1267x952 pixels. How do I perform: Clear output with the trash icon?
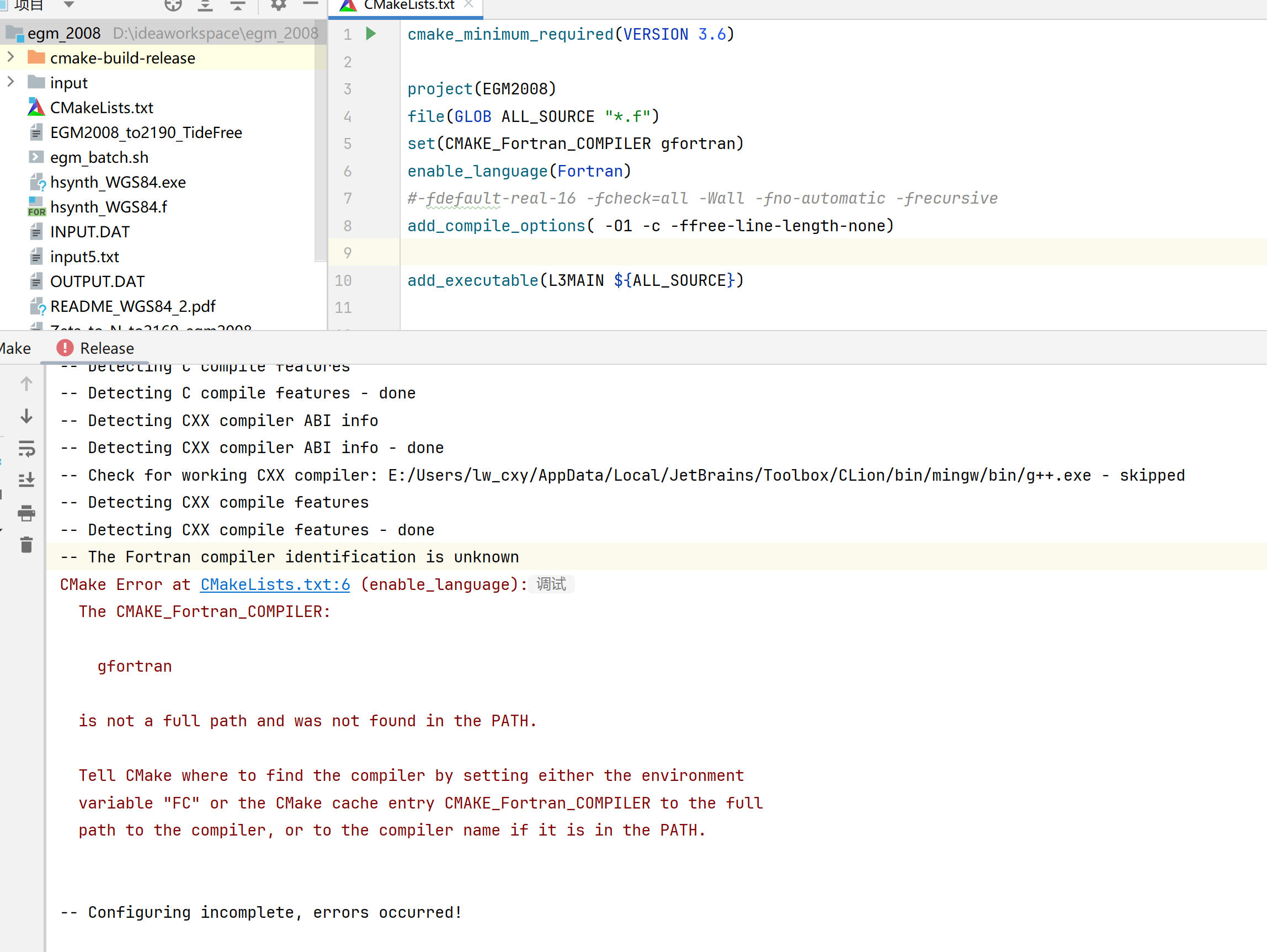click(26, 545)
